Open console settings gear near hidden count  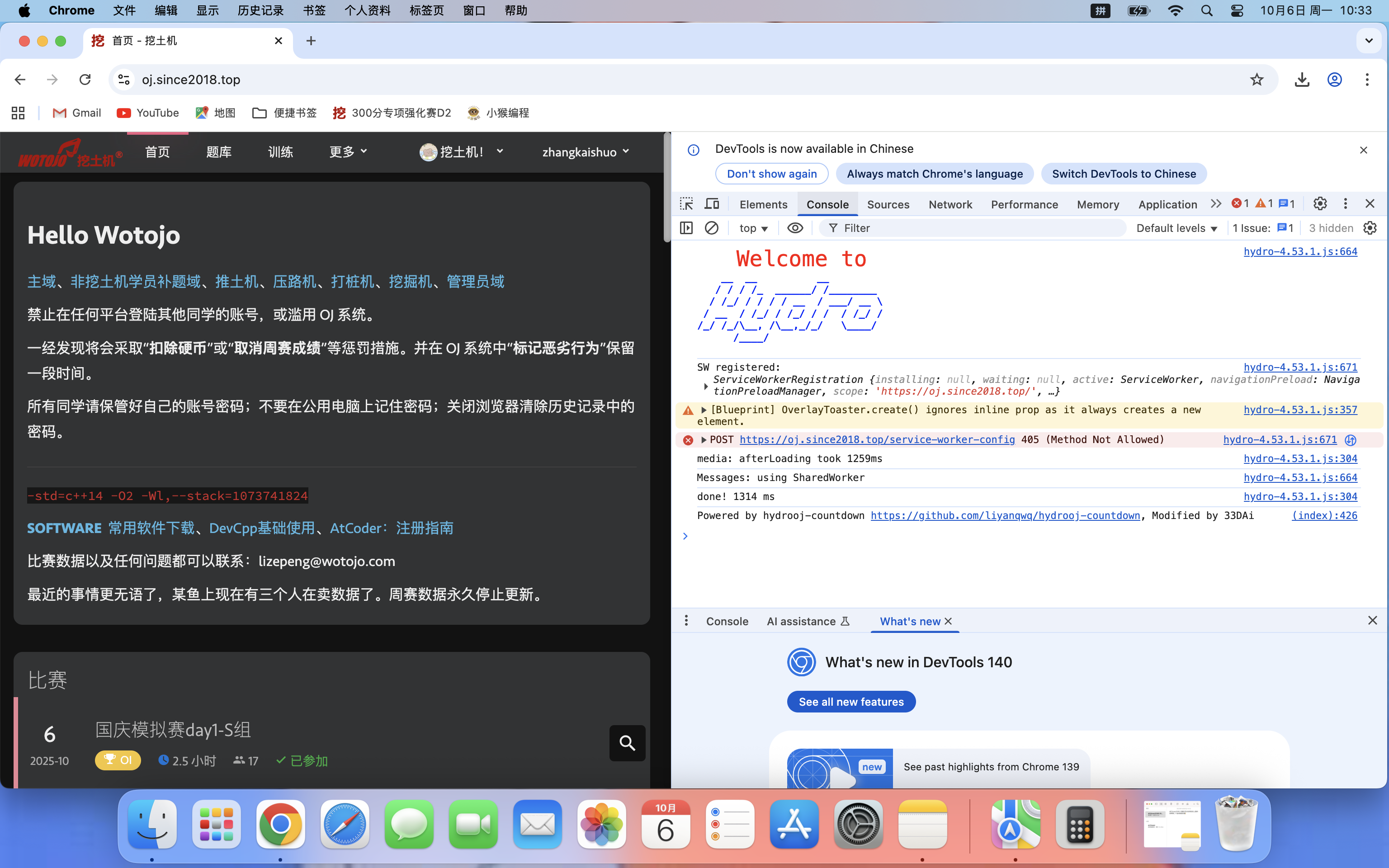[1370, 228]
